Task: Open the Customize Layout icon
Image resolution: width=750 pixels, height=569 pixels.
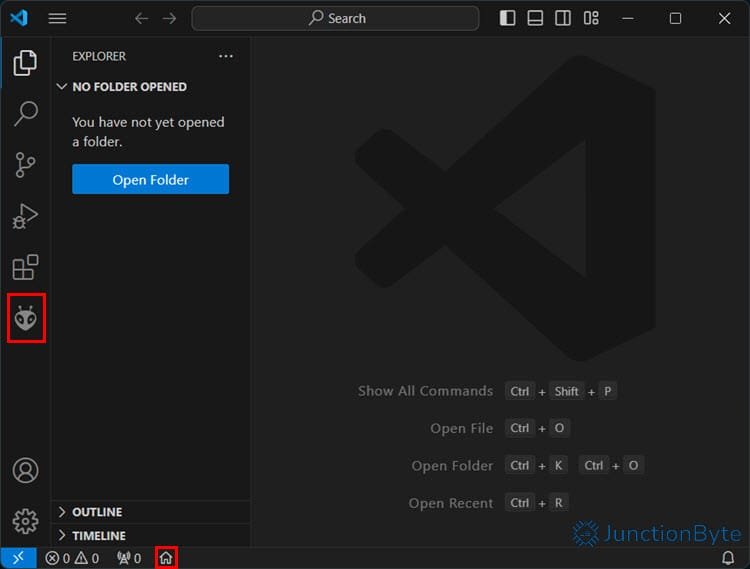Action: (x=591, y=18)
